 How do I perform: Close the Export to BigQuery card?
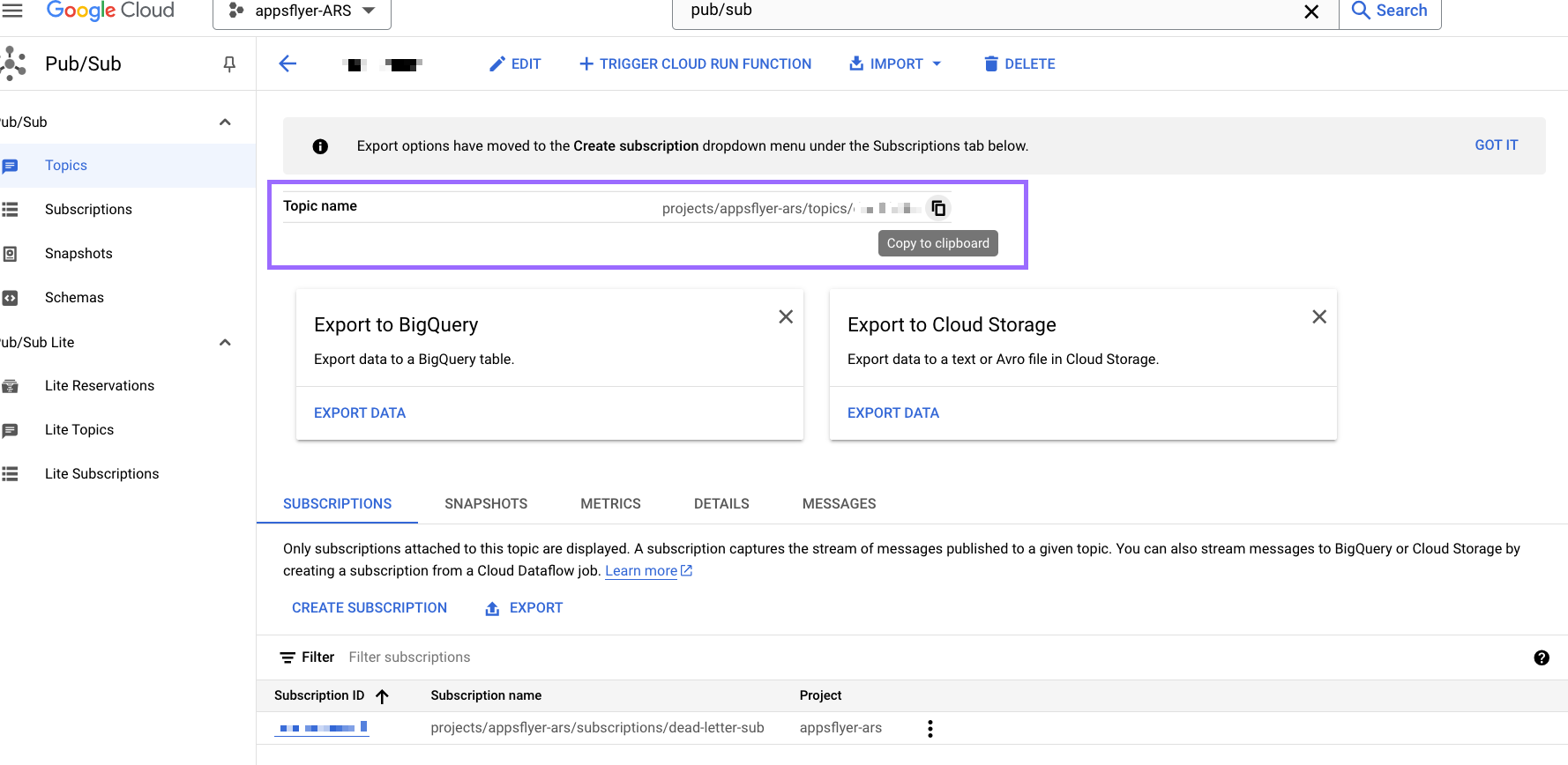(785, 316)
